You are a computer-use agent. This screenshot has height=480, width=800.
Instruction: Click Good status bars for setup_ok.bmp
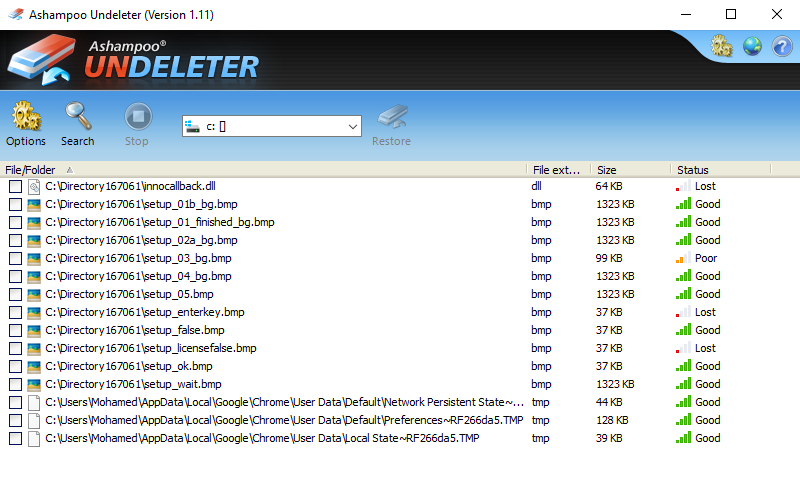click(683, 366)
